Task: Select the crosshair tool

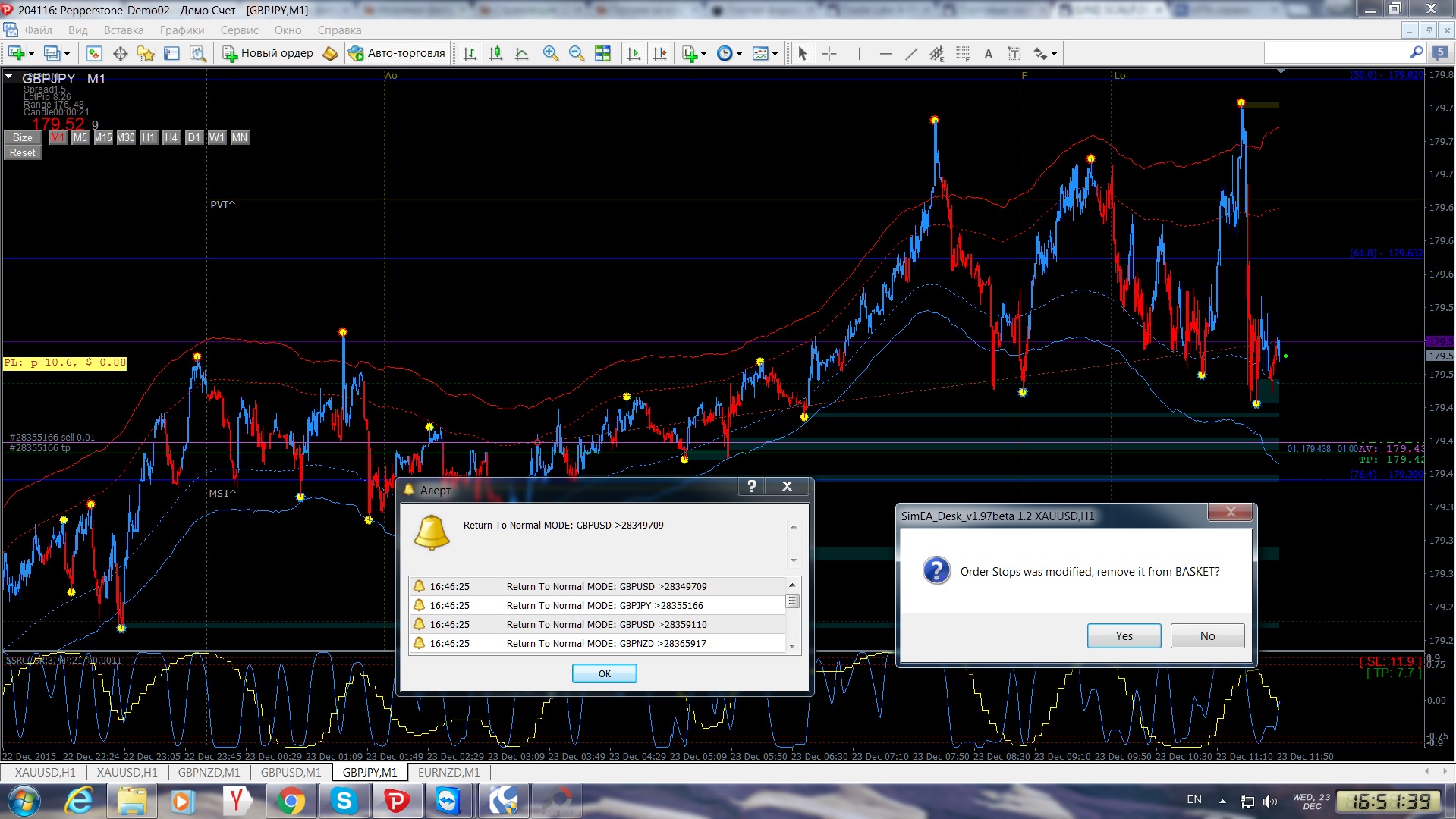Action: 829,53
